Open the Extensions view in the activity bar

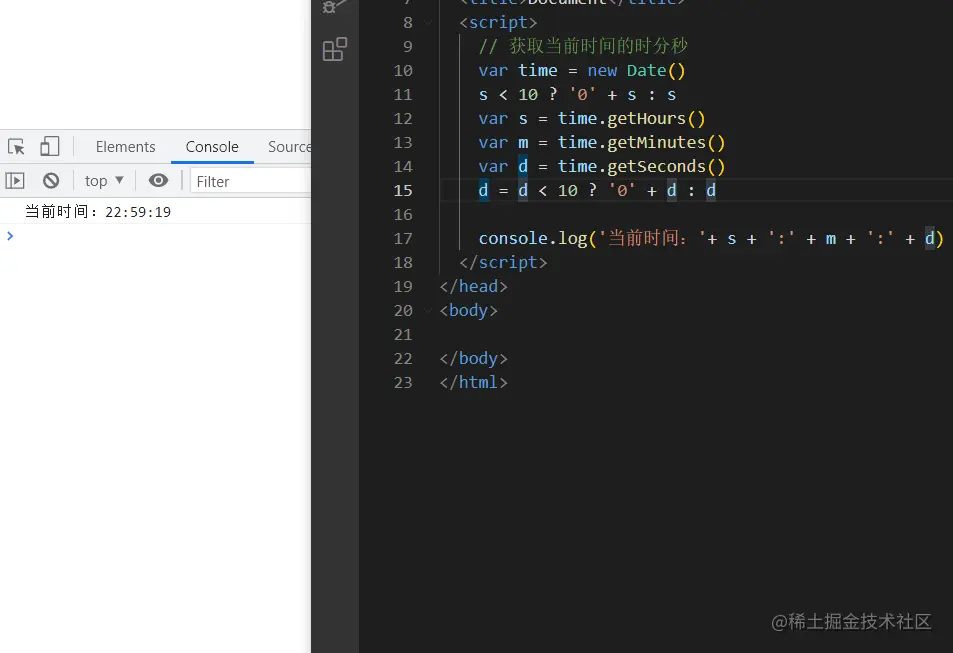pos(335,49)
